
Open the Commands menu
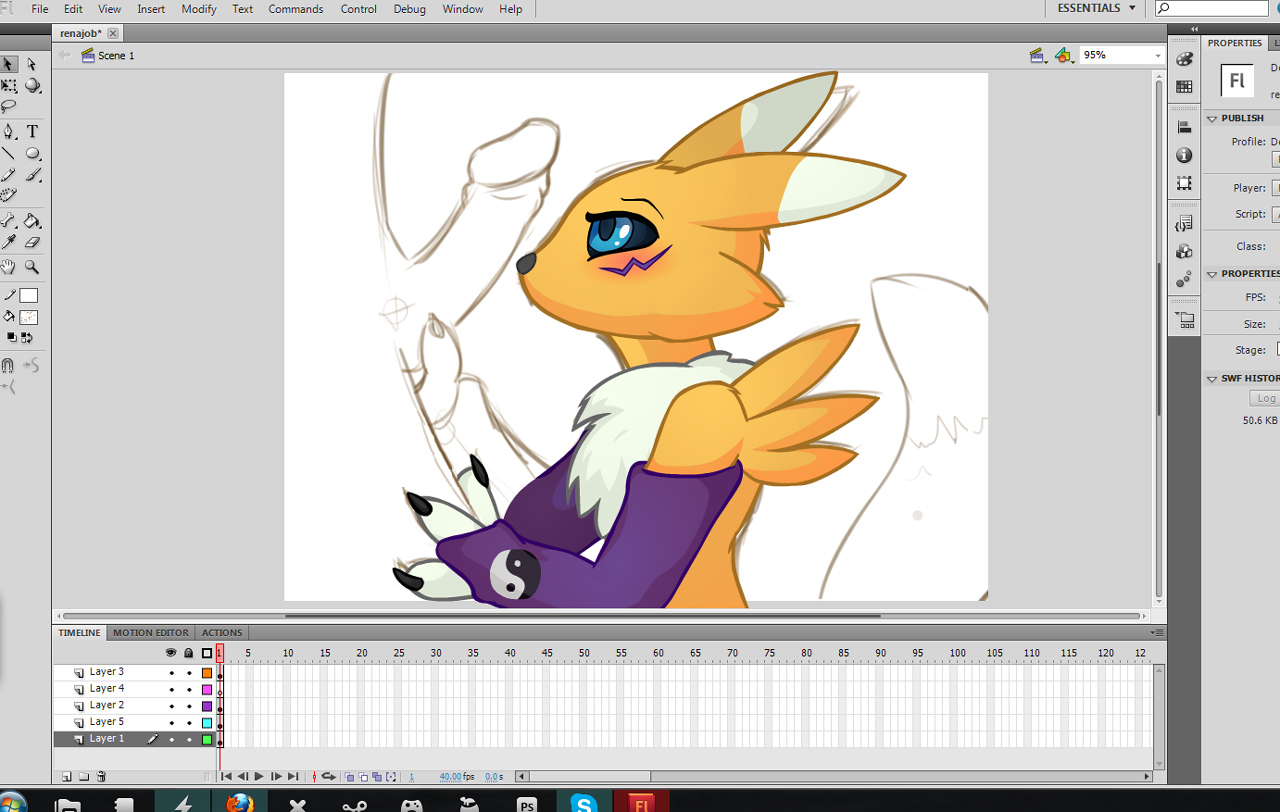pyautogui.click(x=296, y=9)
